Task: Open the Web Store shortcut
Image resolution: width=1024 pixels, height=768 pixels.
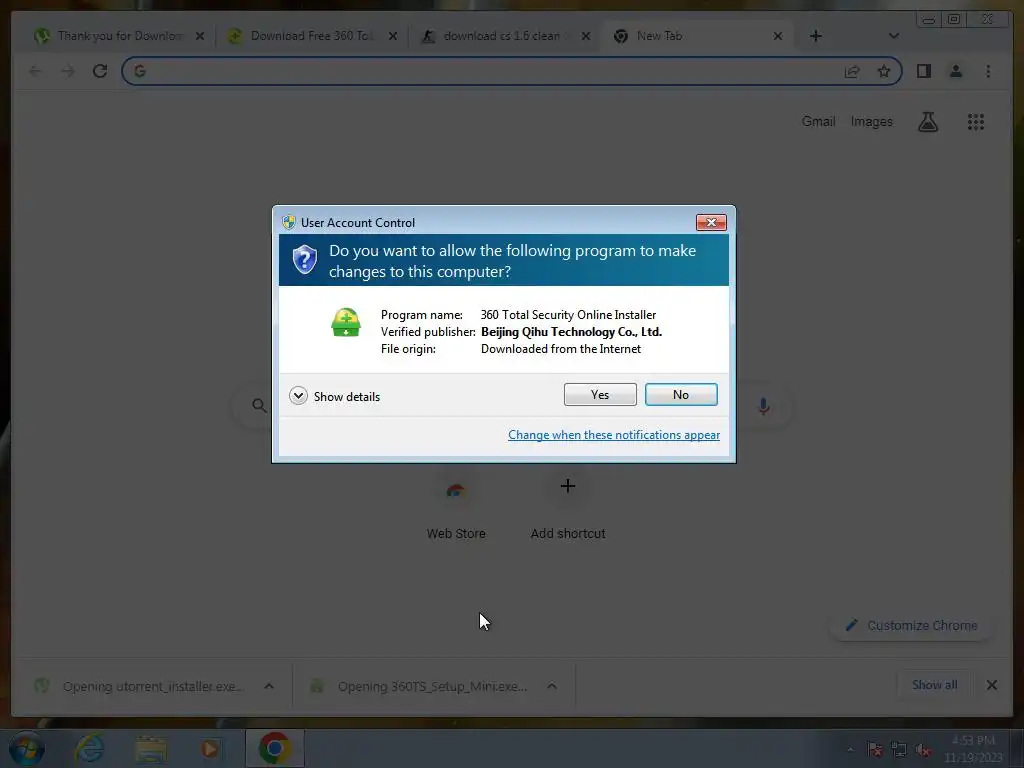Action: (456, 506)
